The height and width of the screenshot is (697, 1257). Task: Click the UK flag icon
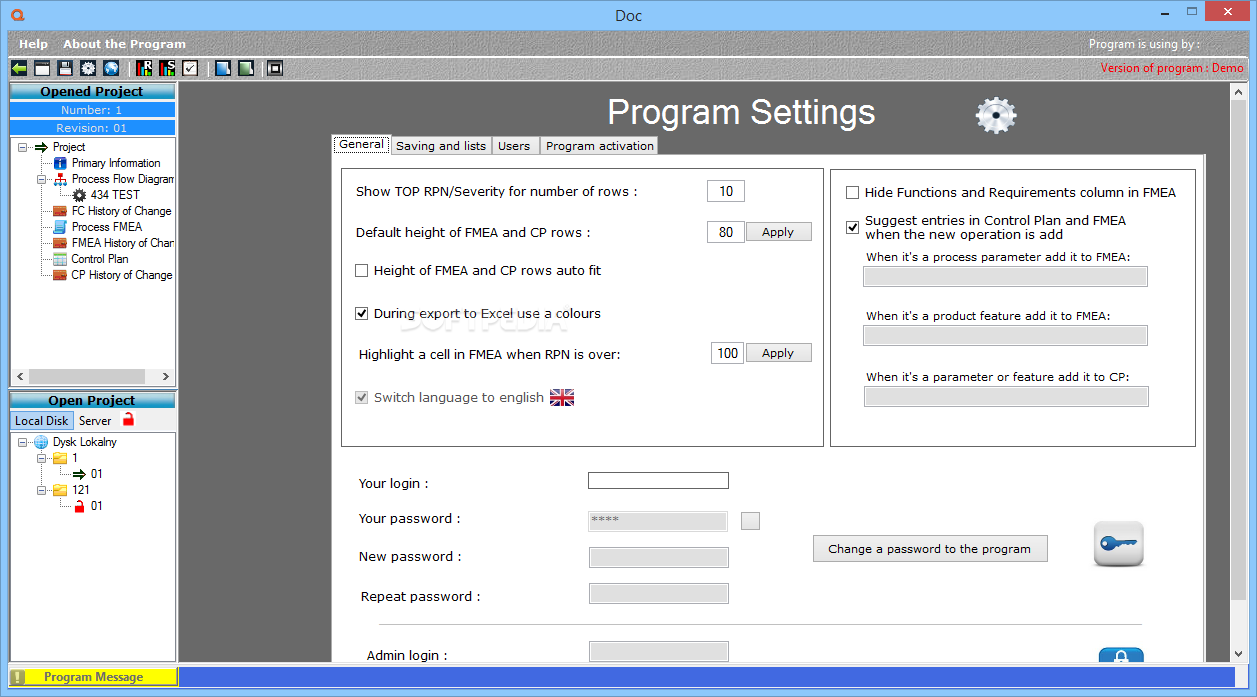[x=562, y=397]
